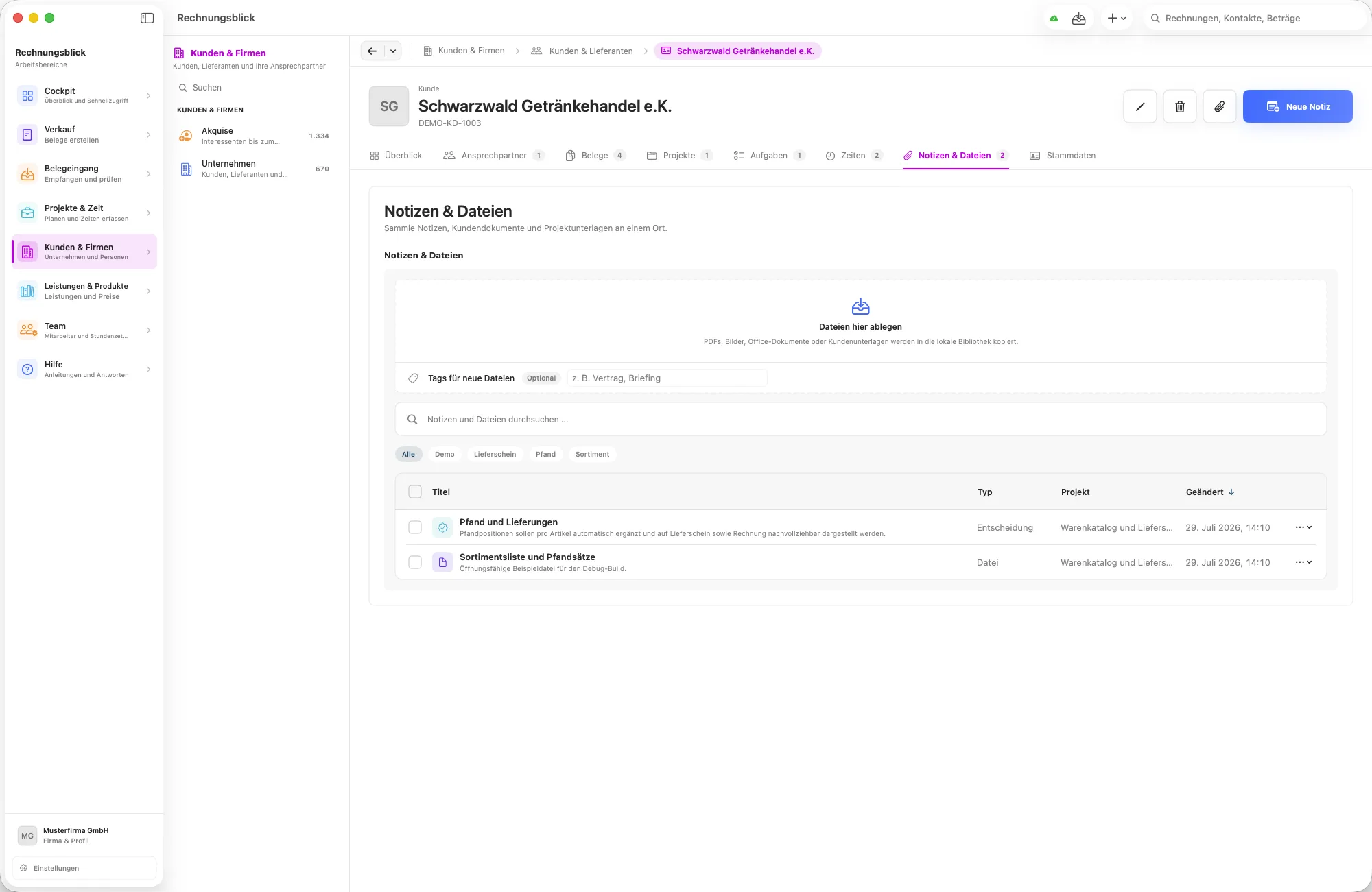Check the Pfand und Lieferungen row checkbox
The width and height of the screenshot is (1372, 892).
click(x=415, y=527)
